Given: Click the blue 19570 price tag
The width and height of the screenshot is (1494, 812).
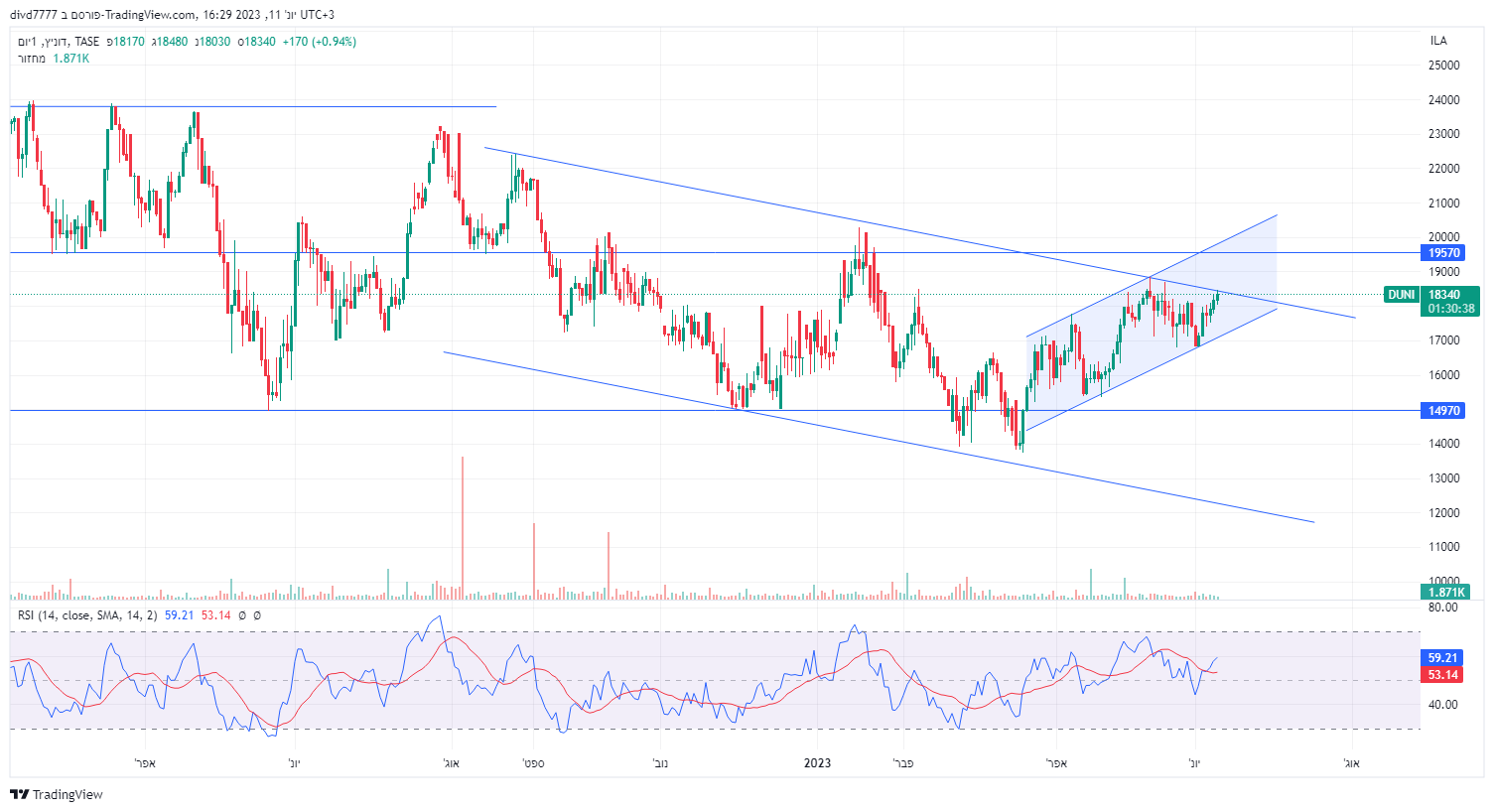Looking at the screenshot, I should click(x=1443, y=253).
